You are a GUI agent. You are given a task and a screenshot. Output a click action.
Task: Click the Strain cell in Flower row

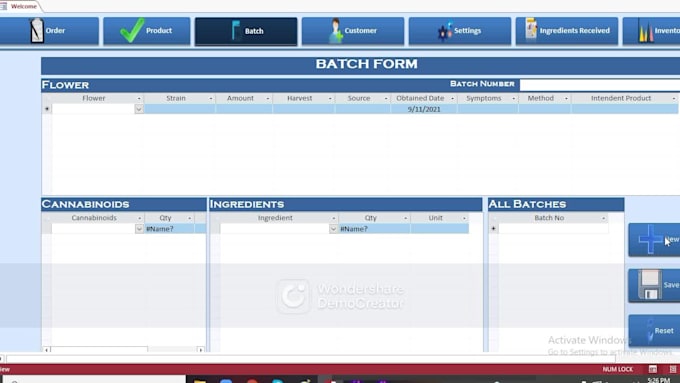pyautogui.click(x=180, y=109)
